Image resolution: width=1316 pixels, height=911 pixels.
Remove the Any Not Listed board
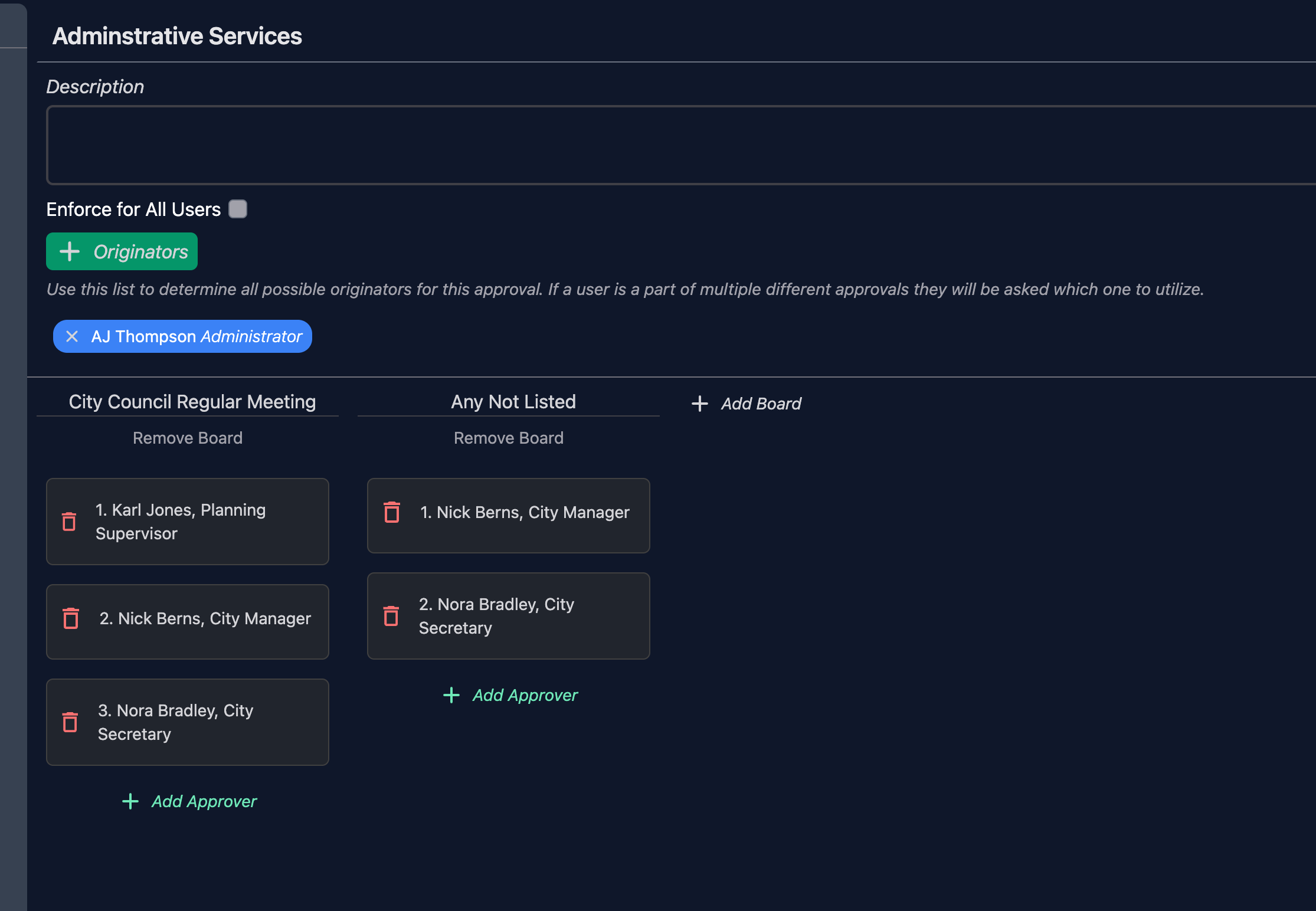(x=509, y=438)
